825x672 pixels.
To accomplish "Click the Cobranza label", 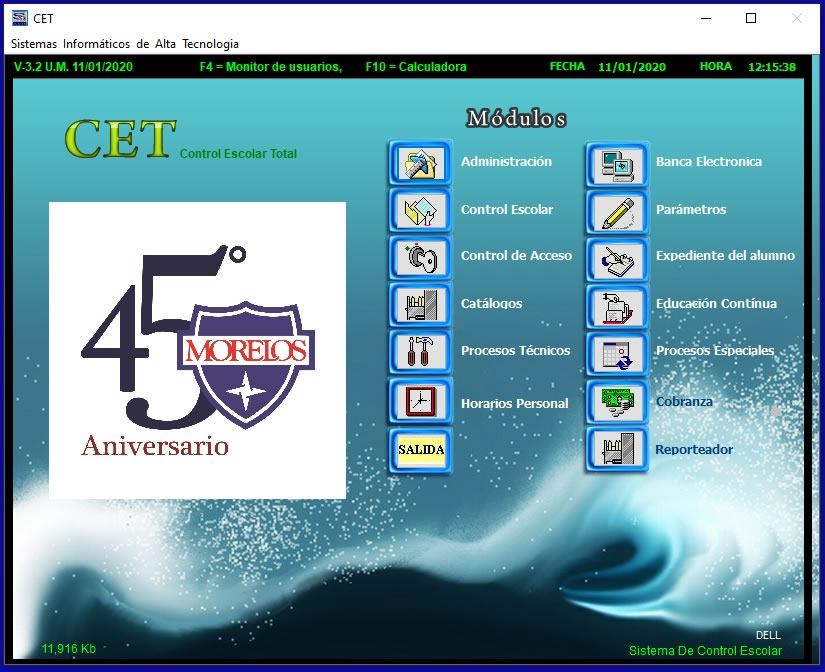I will point(684,402).
